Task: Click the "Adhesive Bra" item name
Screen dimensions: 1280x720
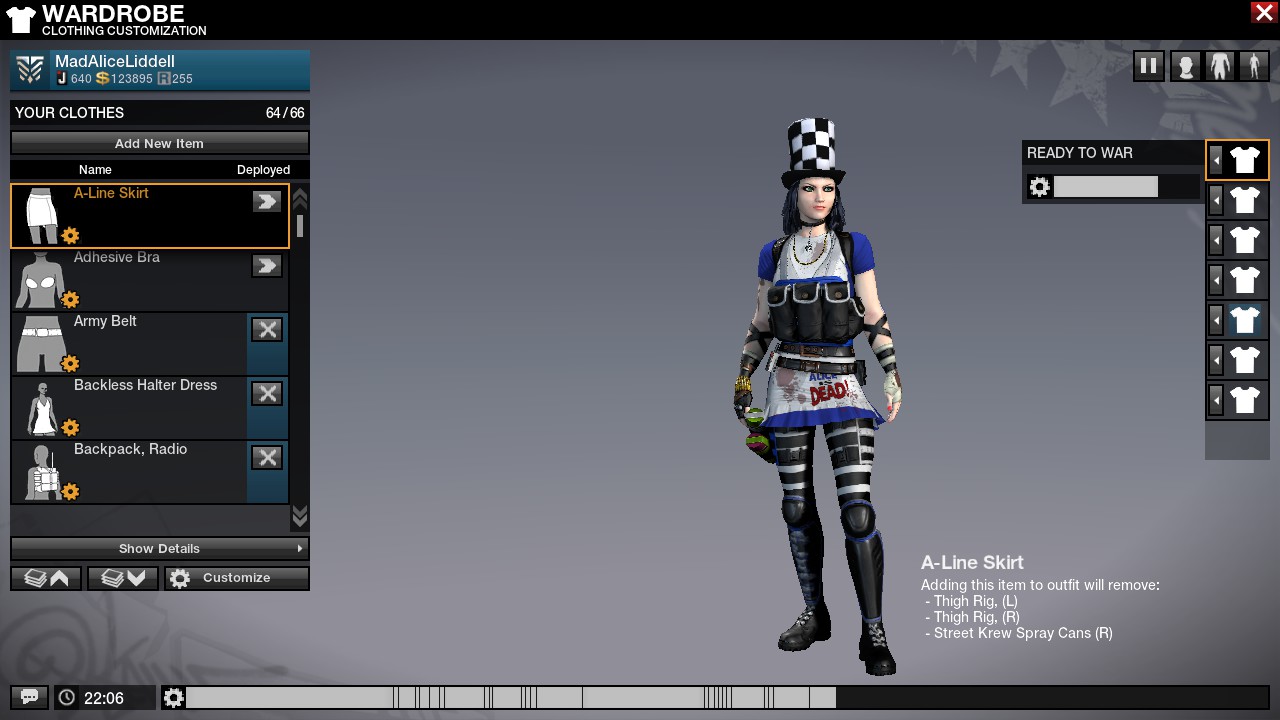Action: click(x=117, y=257)
